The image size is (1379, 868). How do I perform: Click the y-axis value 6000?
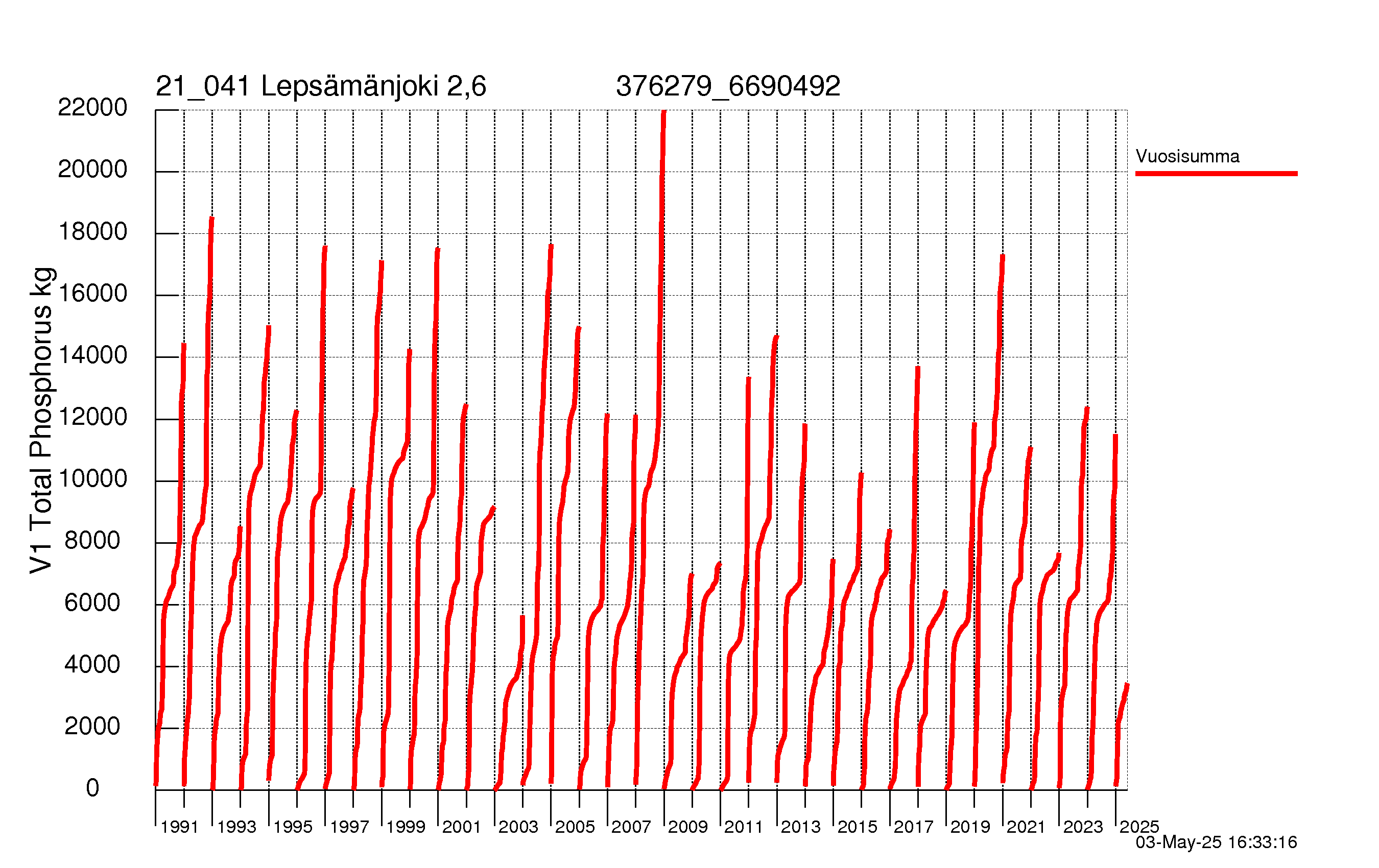[x=92, y=602]
